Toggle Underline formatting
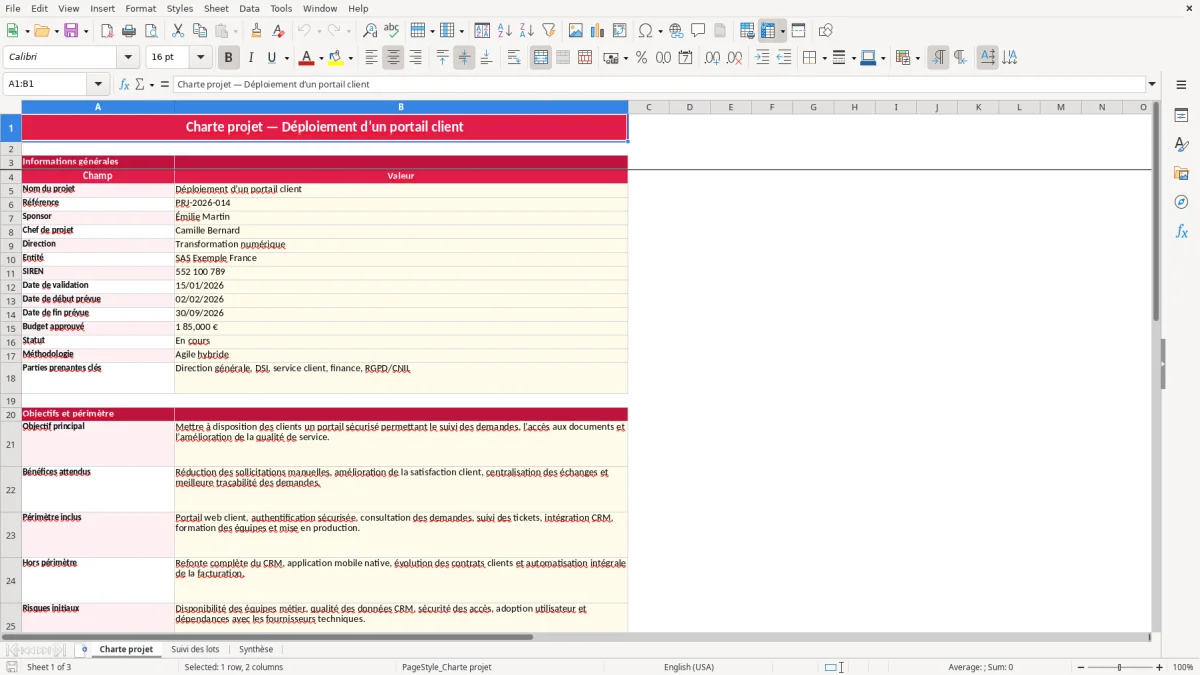Image resolution: width=1200 pixels, height=675 pixels. pos(271,58)
